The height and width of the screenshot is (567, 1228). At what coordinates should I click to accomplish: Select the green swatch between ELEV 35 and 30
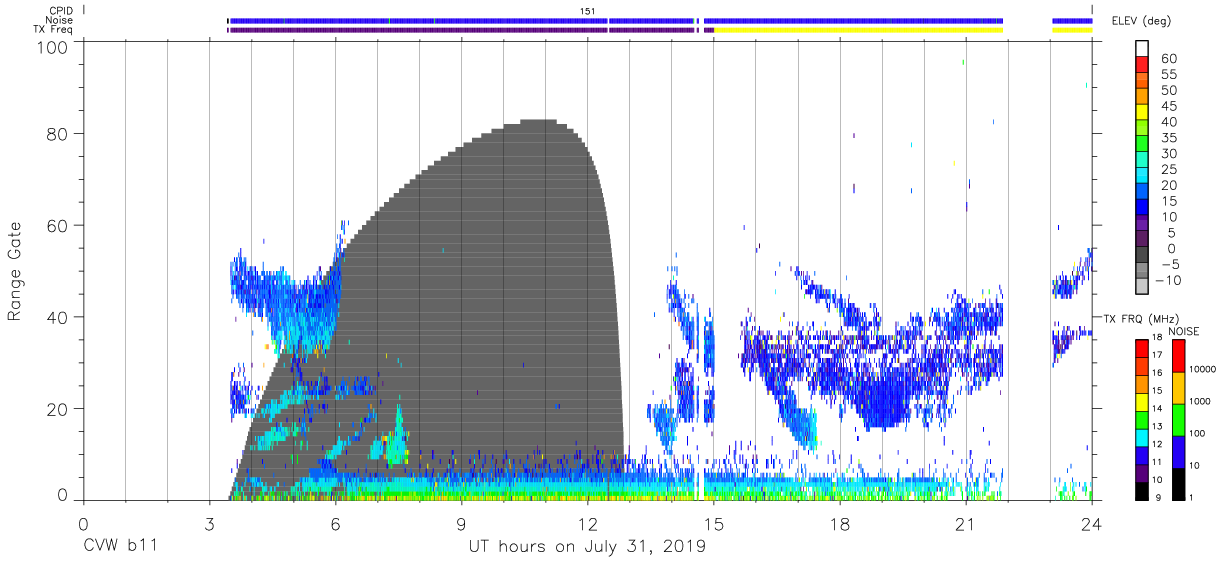tap(1142, 145)
